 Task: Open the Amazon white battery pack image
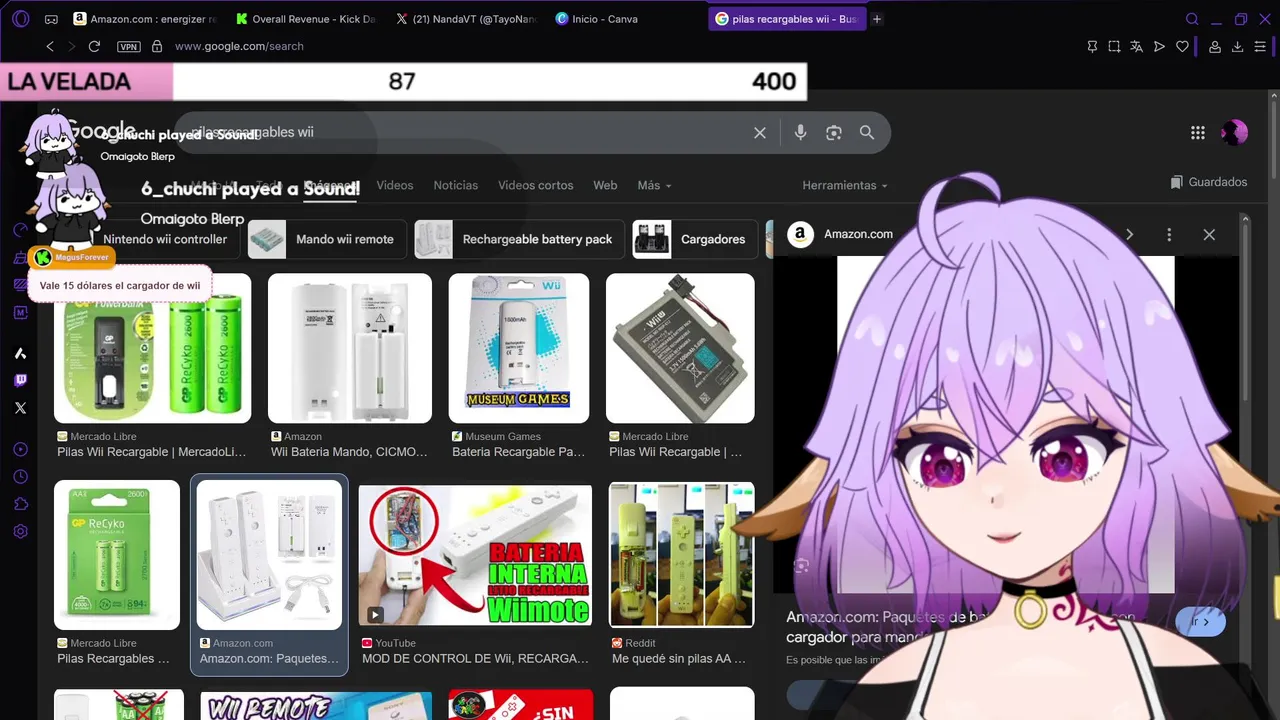(x=350, y=348)
